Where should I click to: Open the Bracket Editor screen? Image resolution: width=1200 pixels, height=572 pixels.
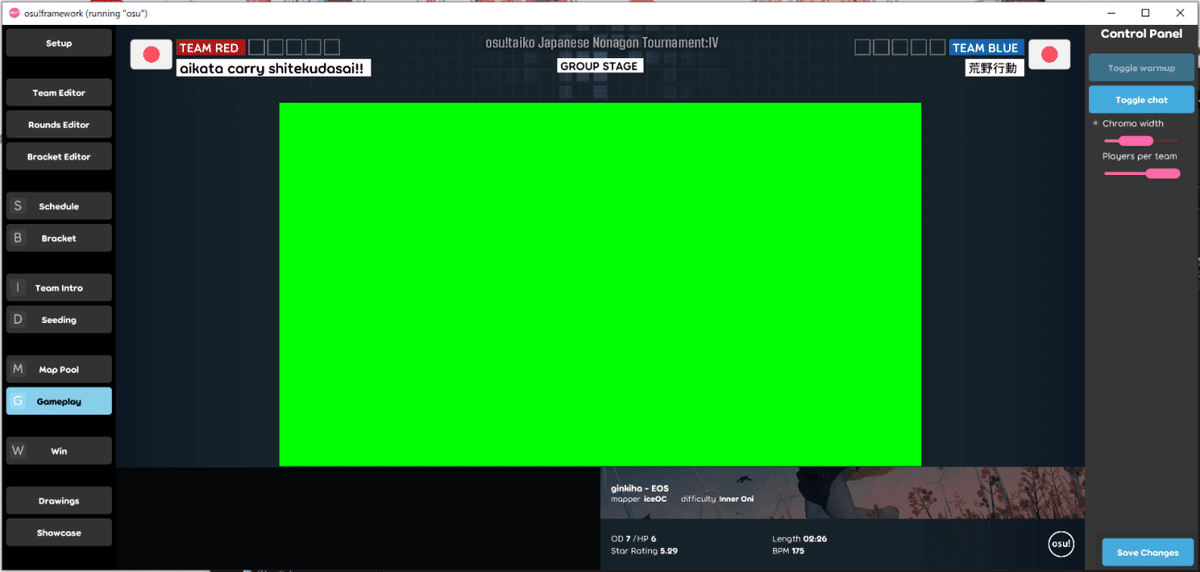[x=59, y=157]
